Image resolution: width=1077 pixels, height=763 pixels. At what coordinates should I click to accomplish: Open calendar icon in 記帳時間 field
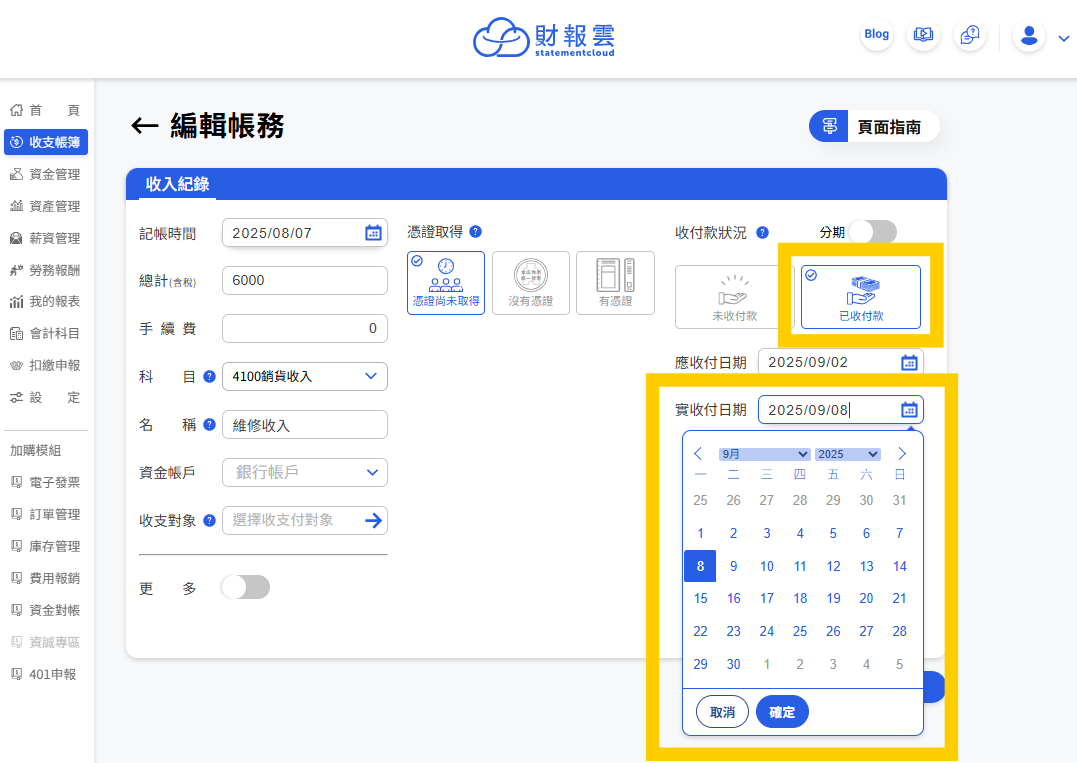pos(373,233)
